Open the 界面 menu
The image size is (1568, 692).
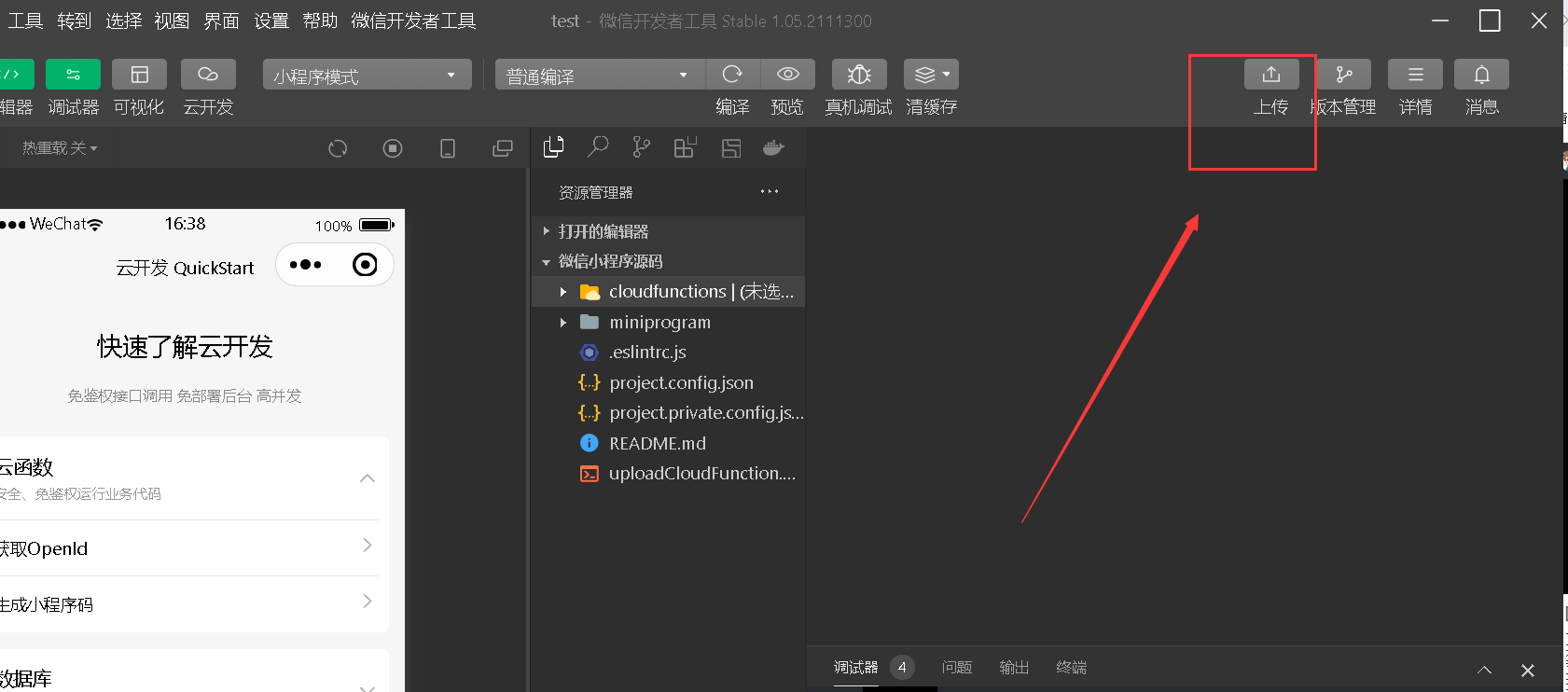[x=221, y=21]
